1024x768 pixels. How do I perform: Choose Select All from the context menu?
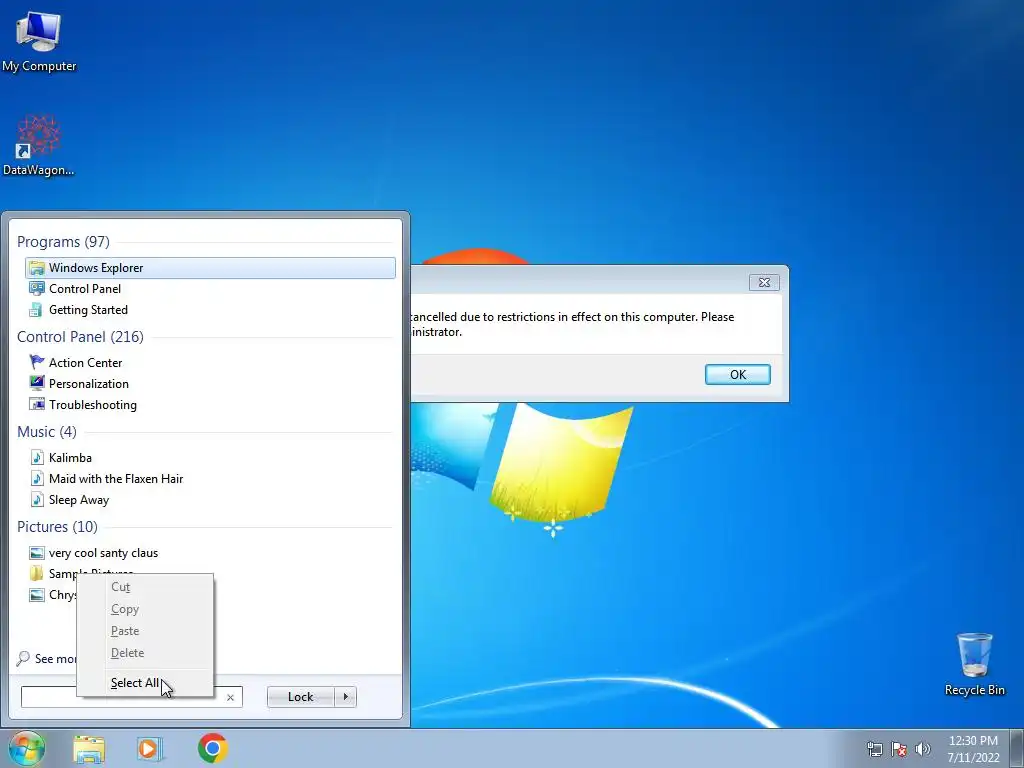coord(145,683)
